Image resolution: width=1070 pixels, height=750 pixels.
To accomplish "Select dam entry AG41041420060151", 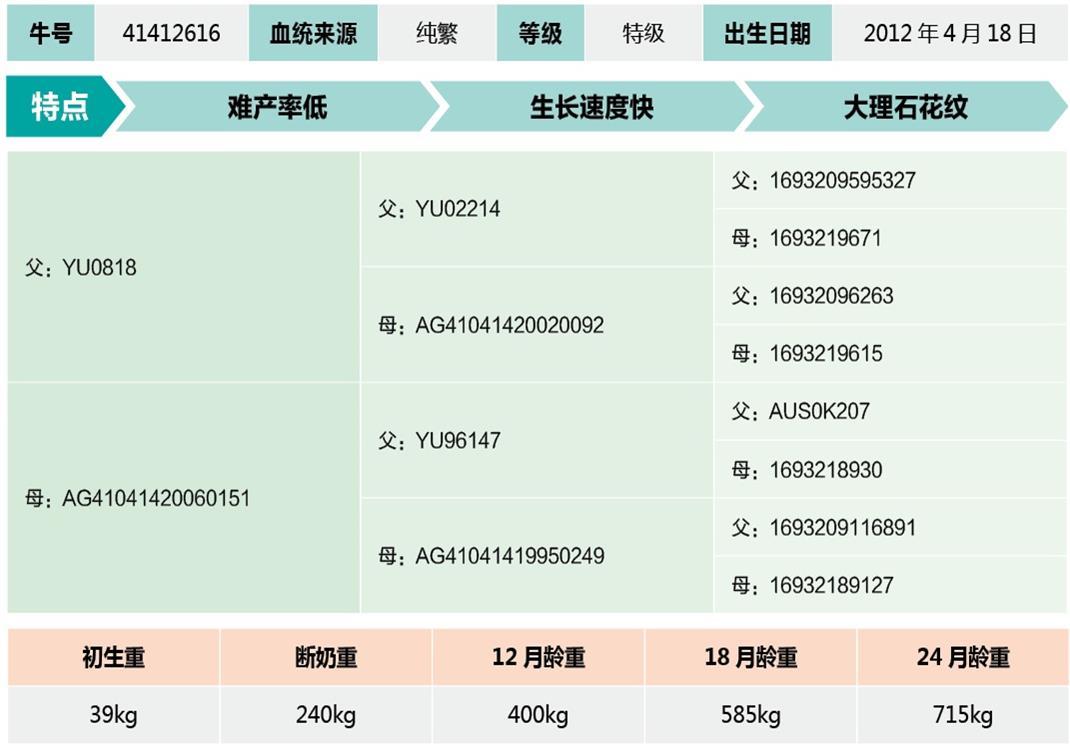I will (x=137, y=498).
